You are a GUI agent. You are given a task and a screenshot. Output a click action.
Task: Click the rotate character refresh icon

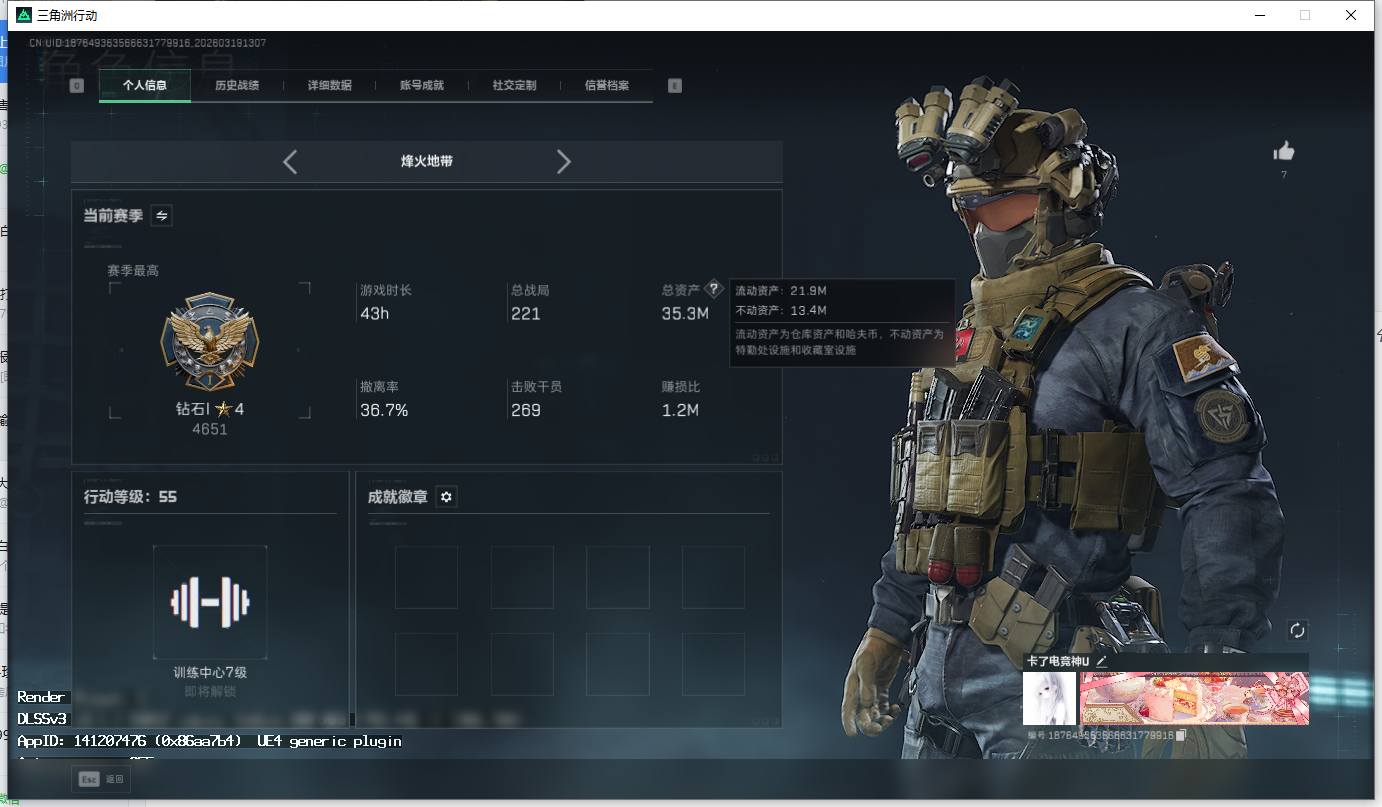click(x=1297, y=630)
